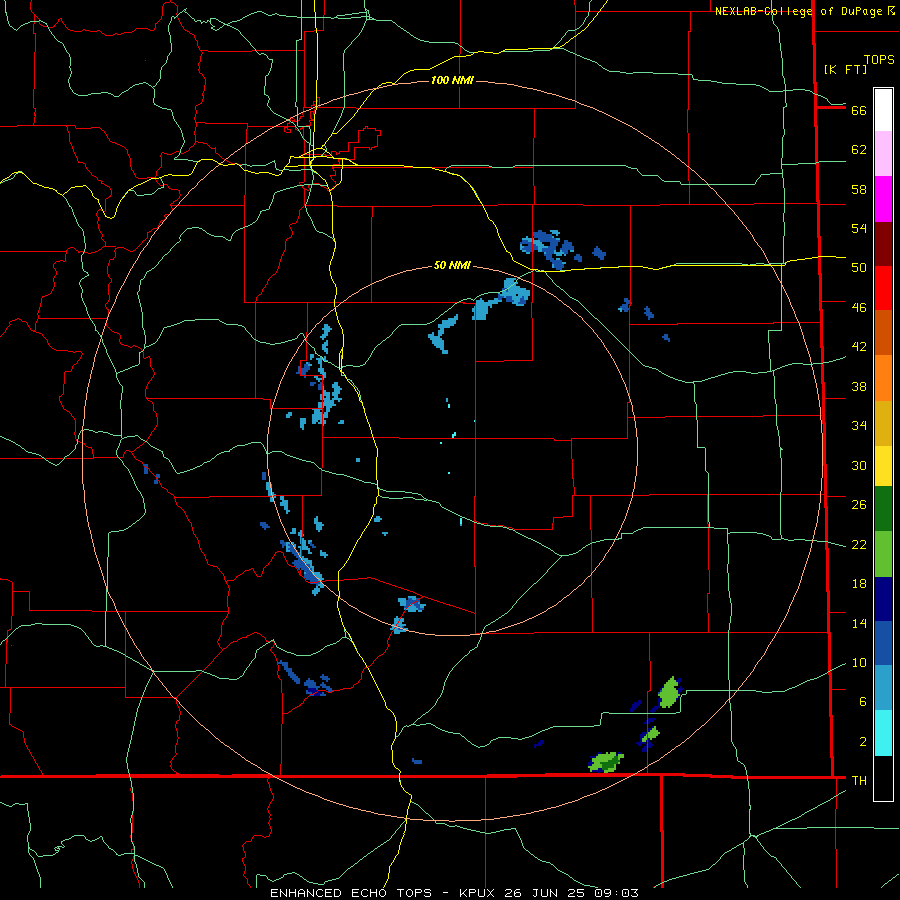
Task: Click the 22 value on the legend
Action: [x=859, y=544]
